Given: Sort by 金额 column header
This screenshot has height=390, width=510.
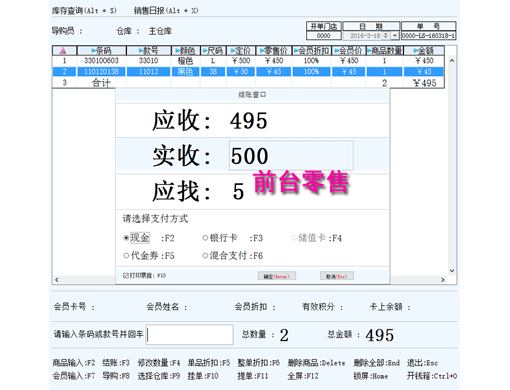Looking at the screenshot, I should [424, 51].
